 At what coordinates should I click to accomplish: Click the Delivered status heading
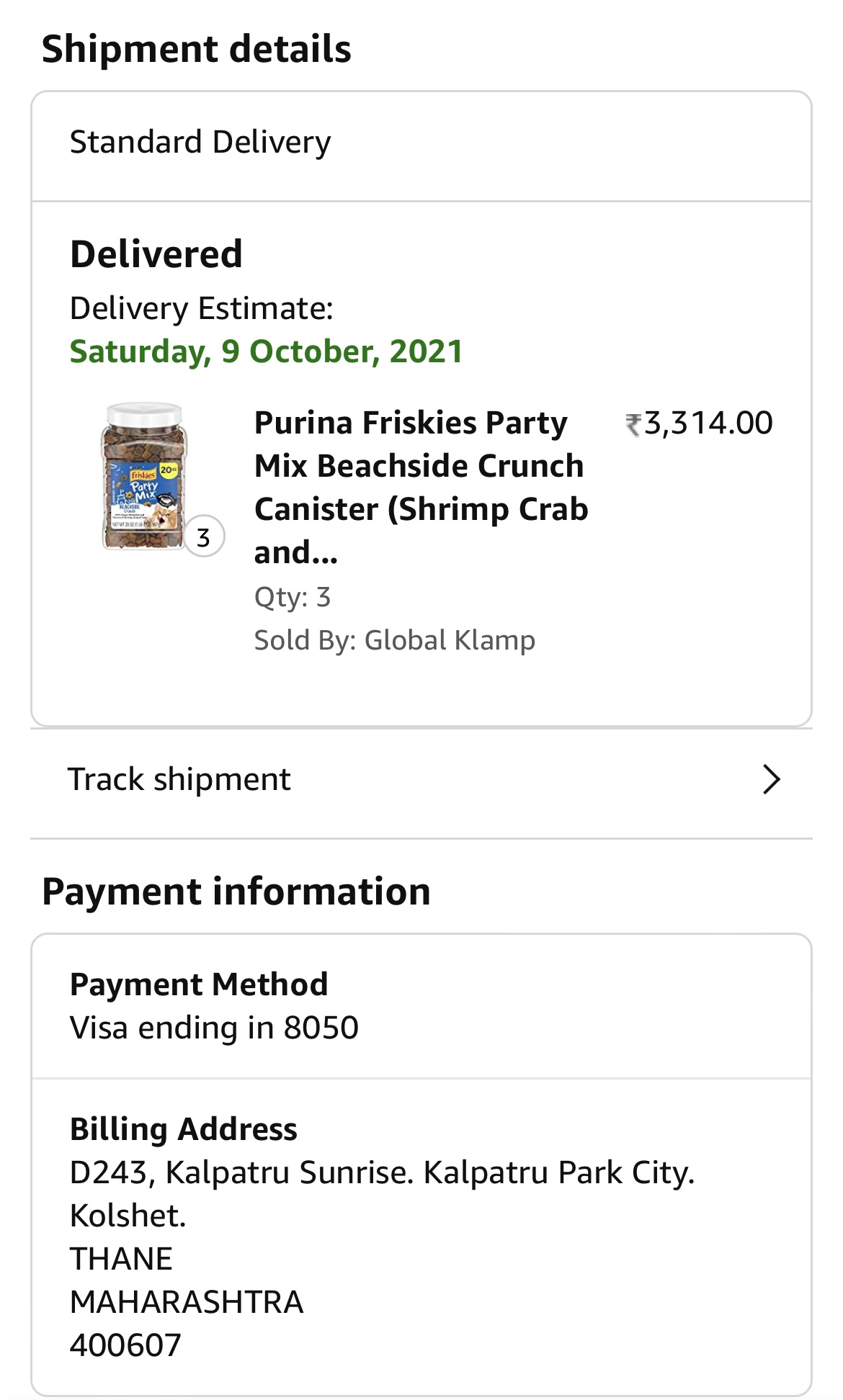(x=156, y=254)
